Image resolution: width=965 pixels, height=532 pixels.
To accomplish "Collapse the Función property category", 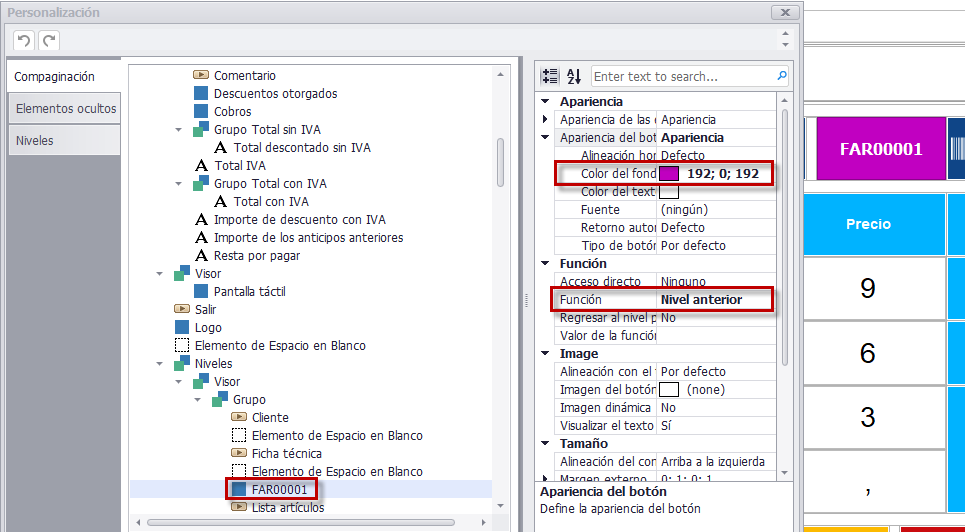I will coord(545,264).
